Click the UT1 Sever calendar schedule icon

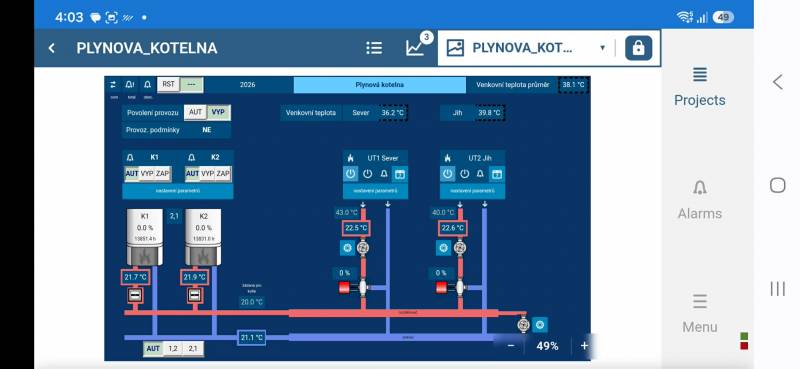point(399,174)
